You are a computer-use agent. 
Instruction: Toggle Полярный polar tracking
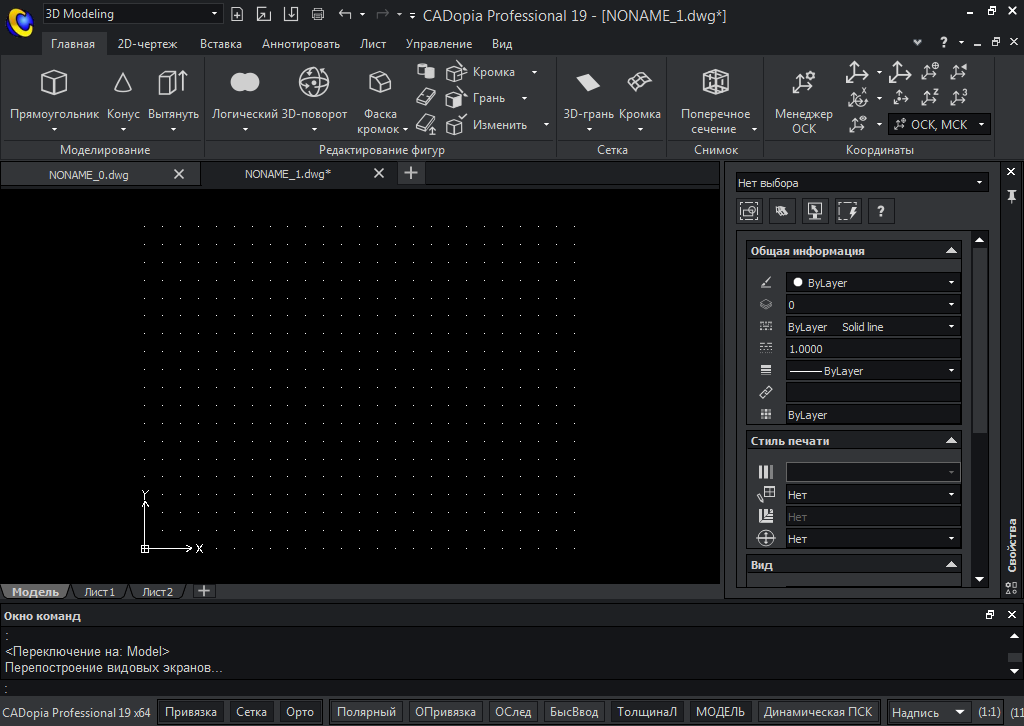coord(366,712)
